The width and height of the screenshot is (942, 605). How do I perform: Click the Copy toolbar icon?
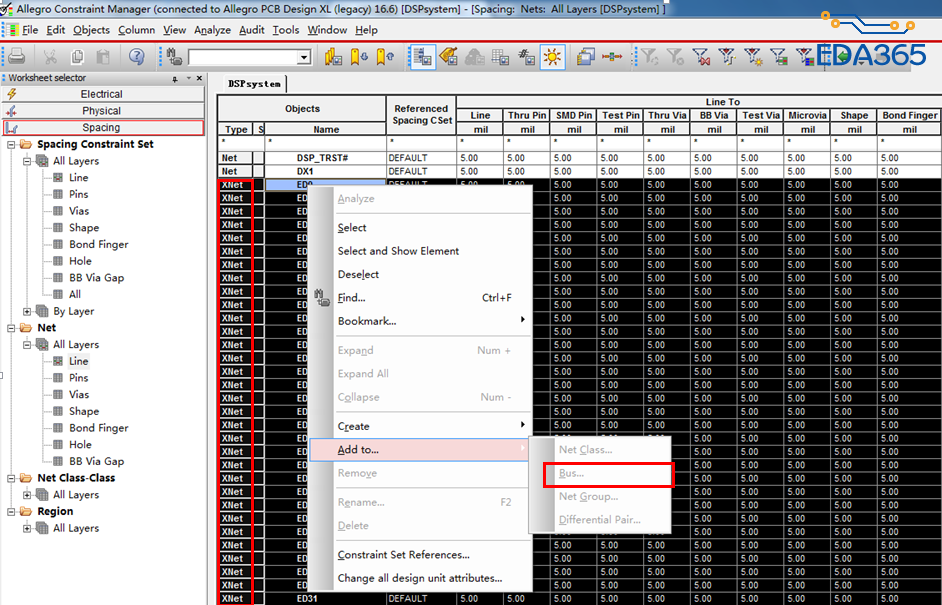tap(77, 57)
